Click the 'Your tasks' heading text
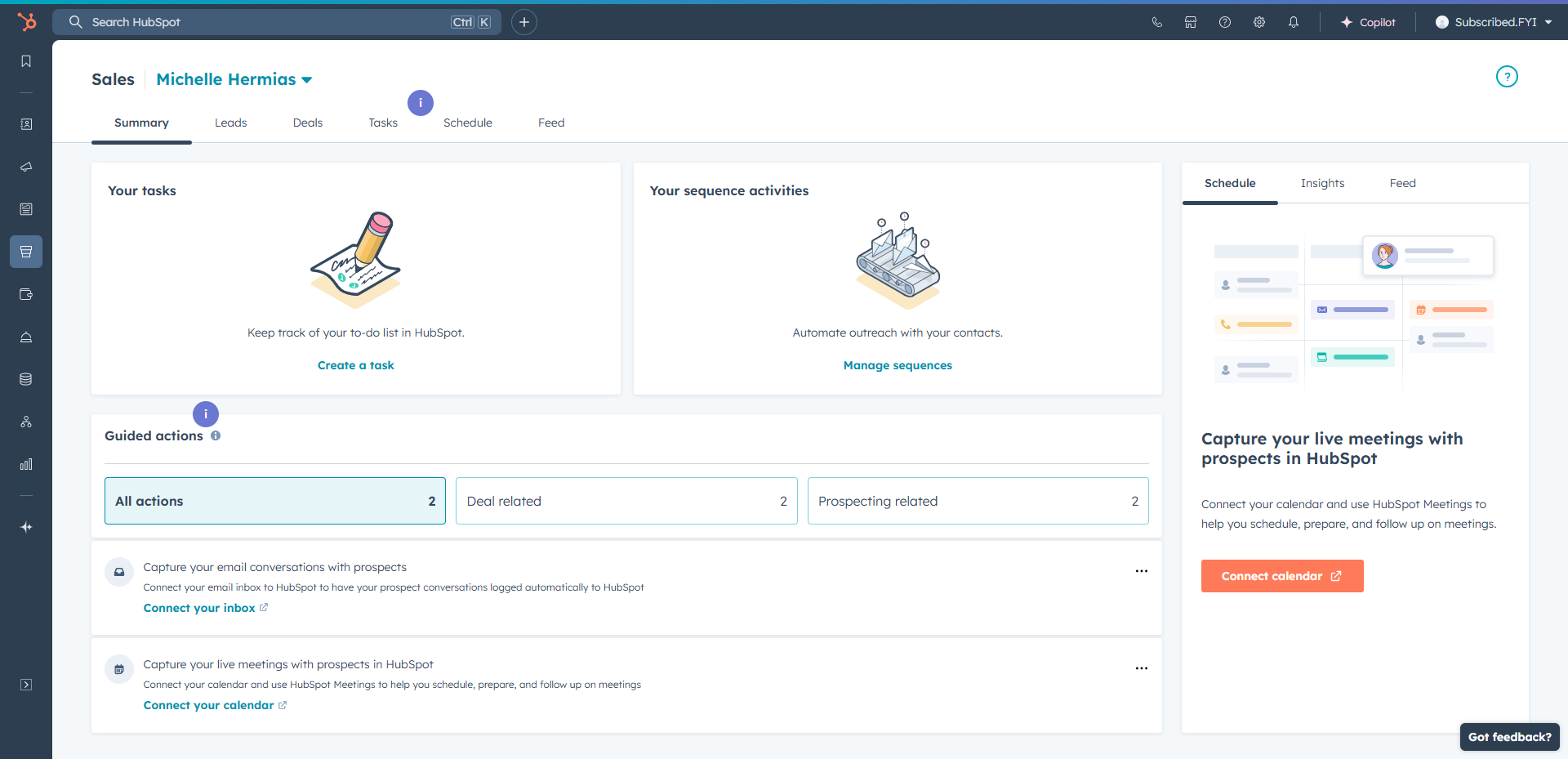Viewport: 1568px width, 759px height. 142,190
